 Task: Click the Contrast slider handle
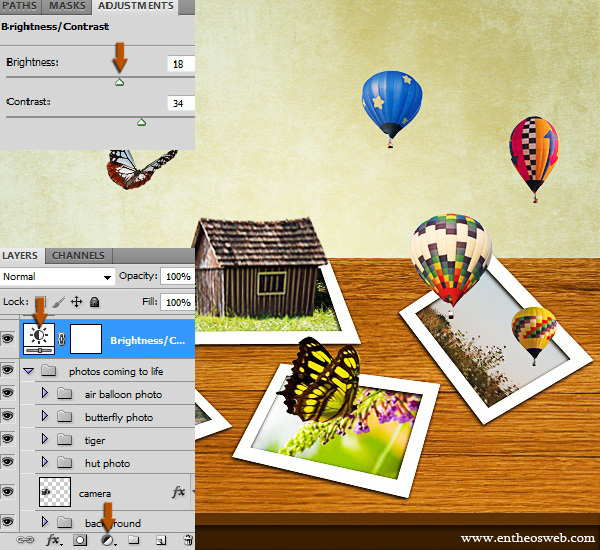[x=141, y=122]
